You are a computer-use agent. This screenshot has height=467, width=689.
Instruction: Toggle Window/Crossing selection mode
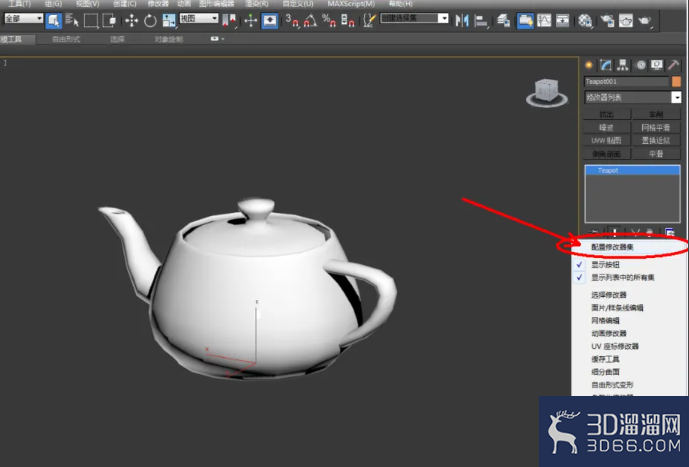coord(109,20)
